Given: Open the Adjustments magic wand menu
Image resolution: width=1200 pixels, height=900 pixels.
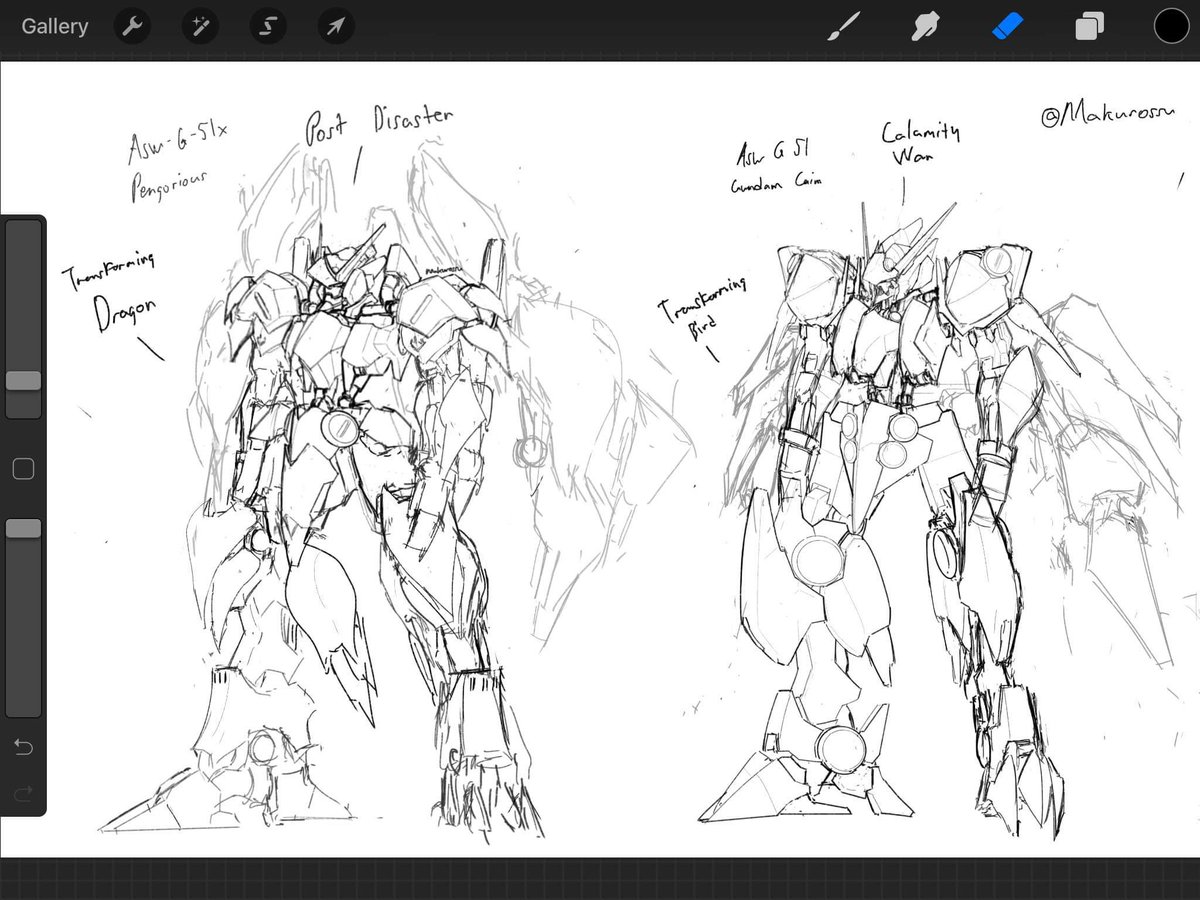Looking at the screenshot, I should [x=199, y=27].
